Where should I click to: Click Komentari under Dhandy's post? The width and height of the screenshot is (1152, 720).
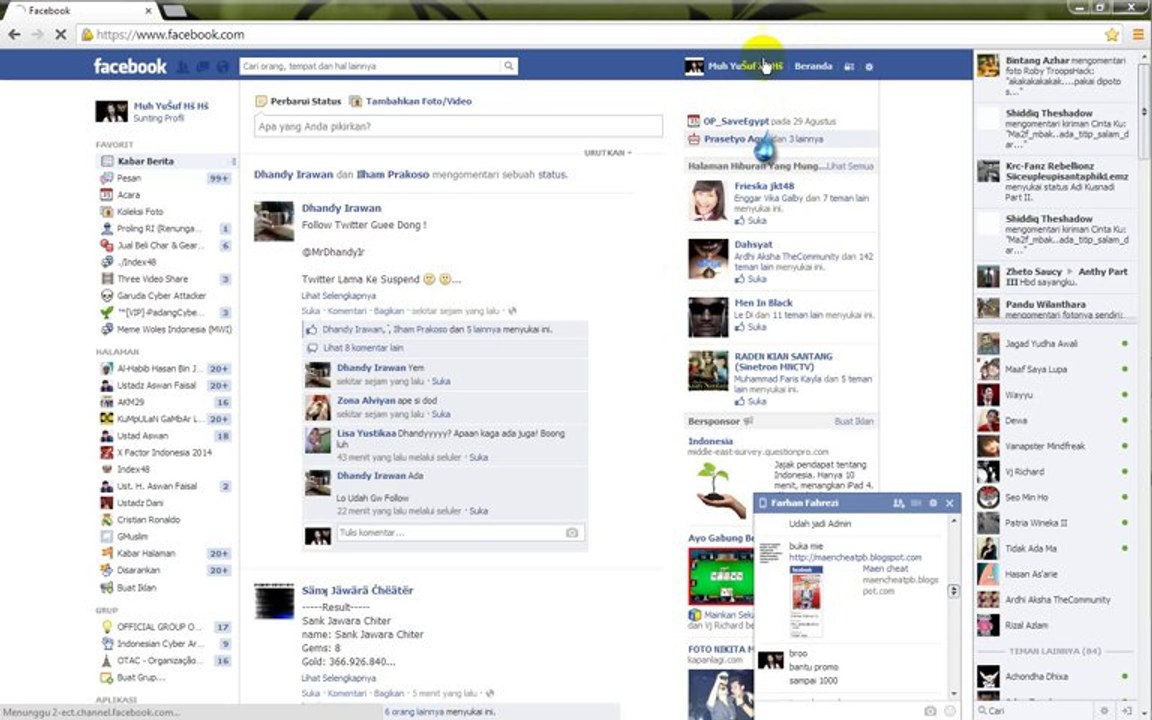(x=345, y=311)
